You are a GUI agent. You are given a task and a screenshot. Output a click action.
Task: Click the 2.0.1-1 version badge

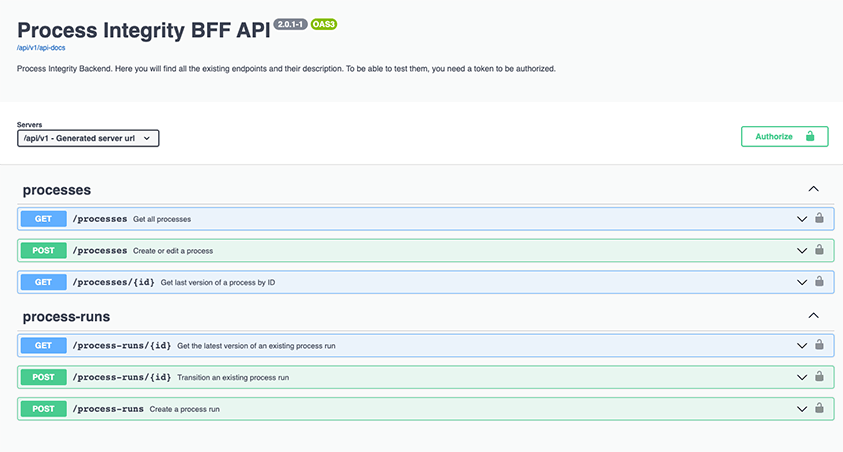(290, 24)
